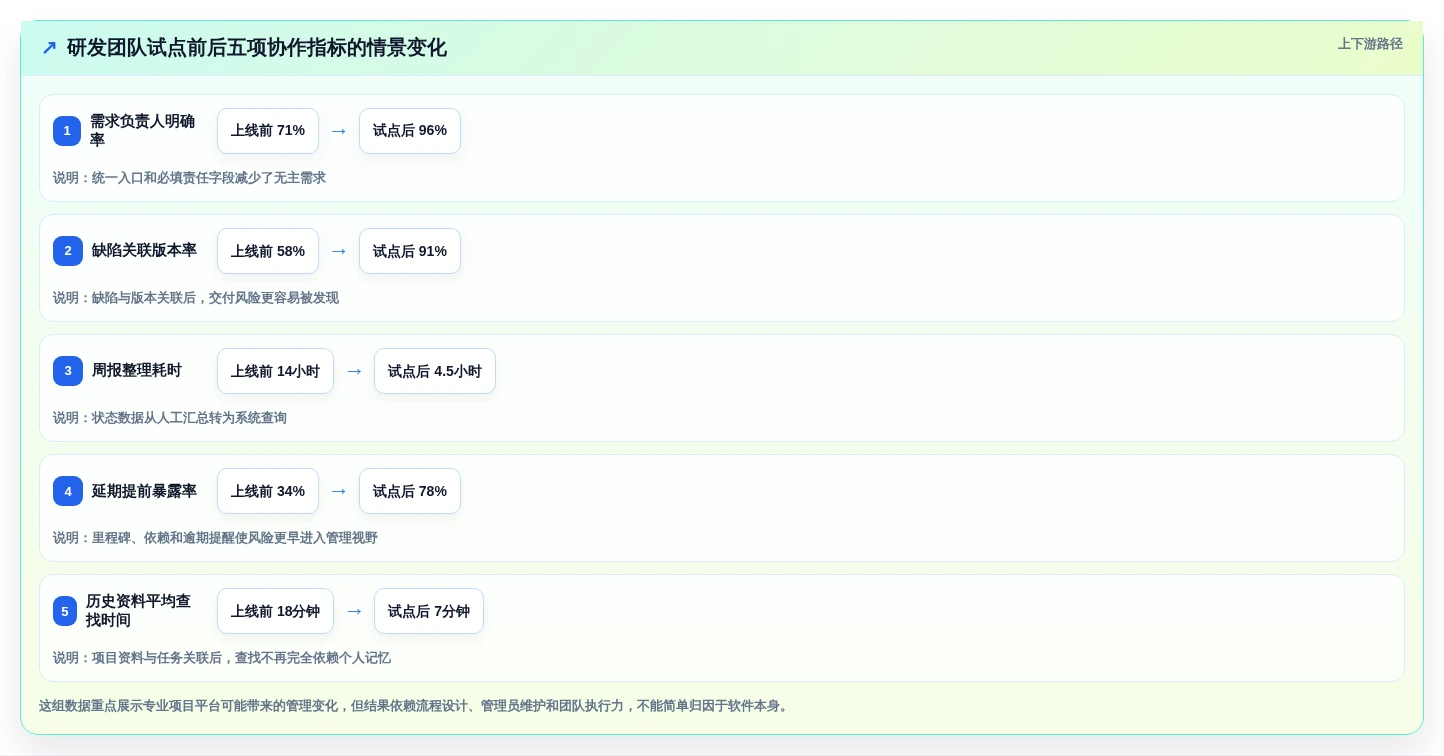Click the arrow between 上线前 71% and 试点后 96%

(339, 131)
